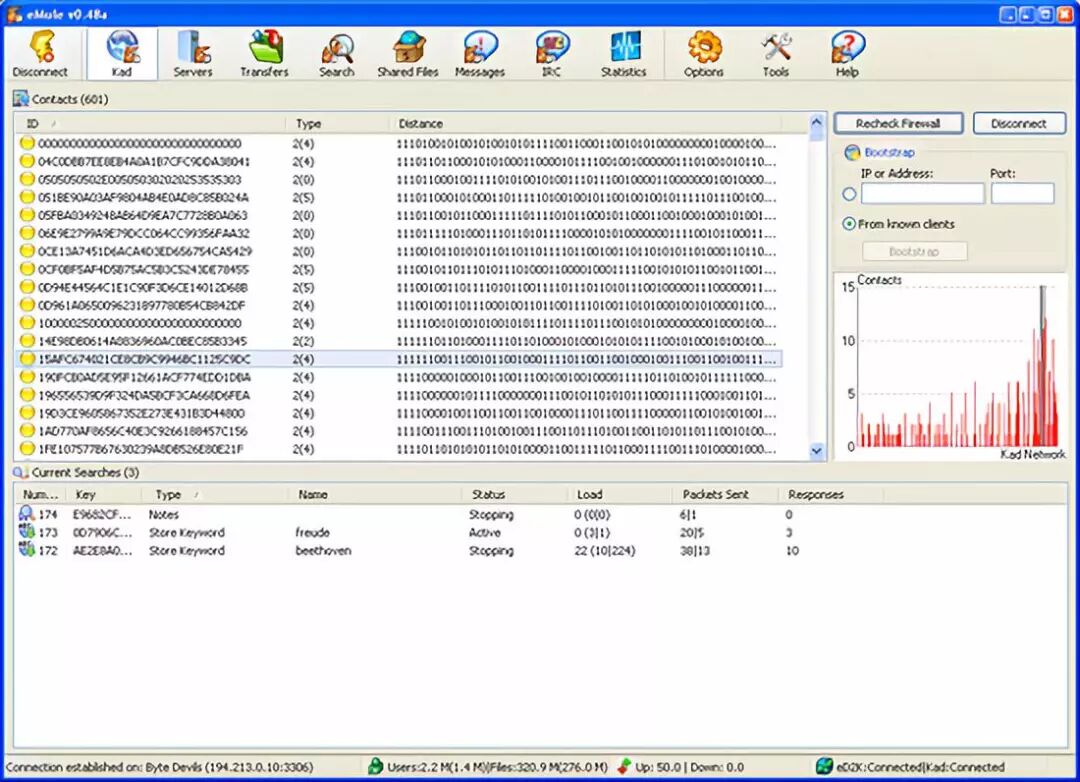
Task: Click the IP or Address input field
Action: click(x=923, y=194)
